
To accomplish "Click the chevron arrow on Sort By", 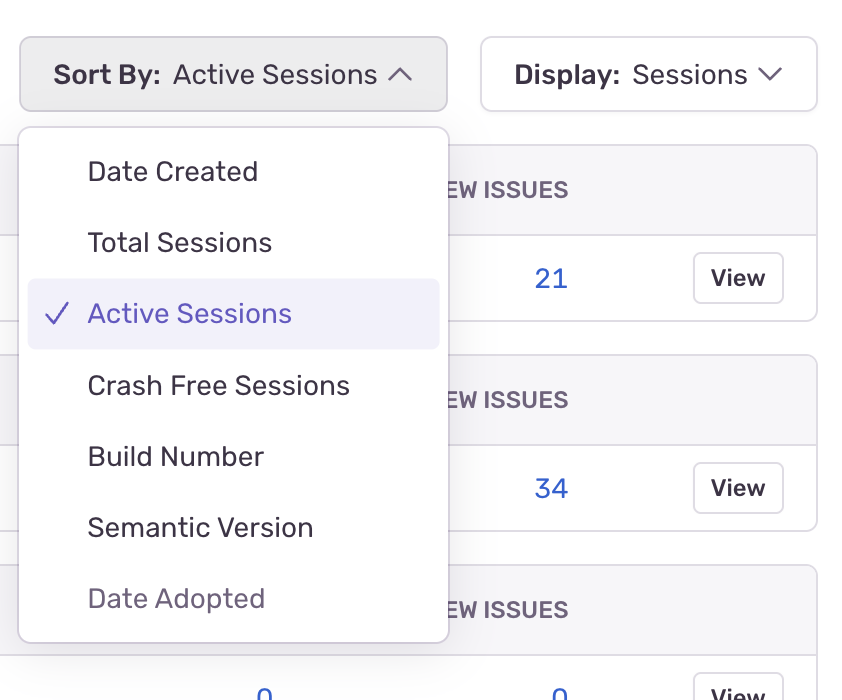I will [x=400, y=75].
